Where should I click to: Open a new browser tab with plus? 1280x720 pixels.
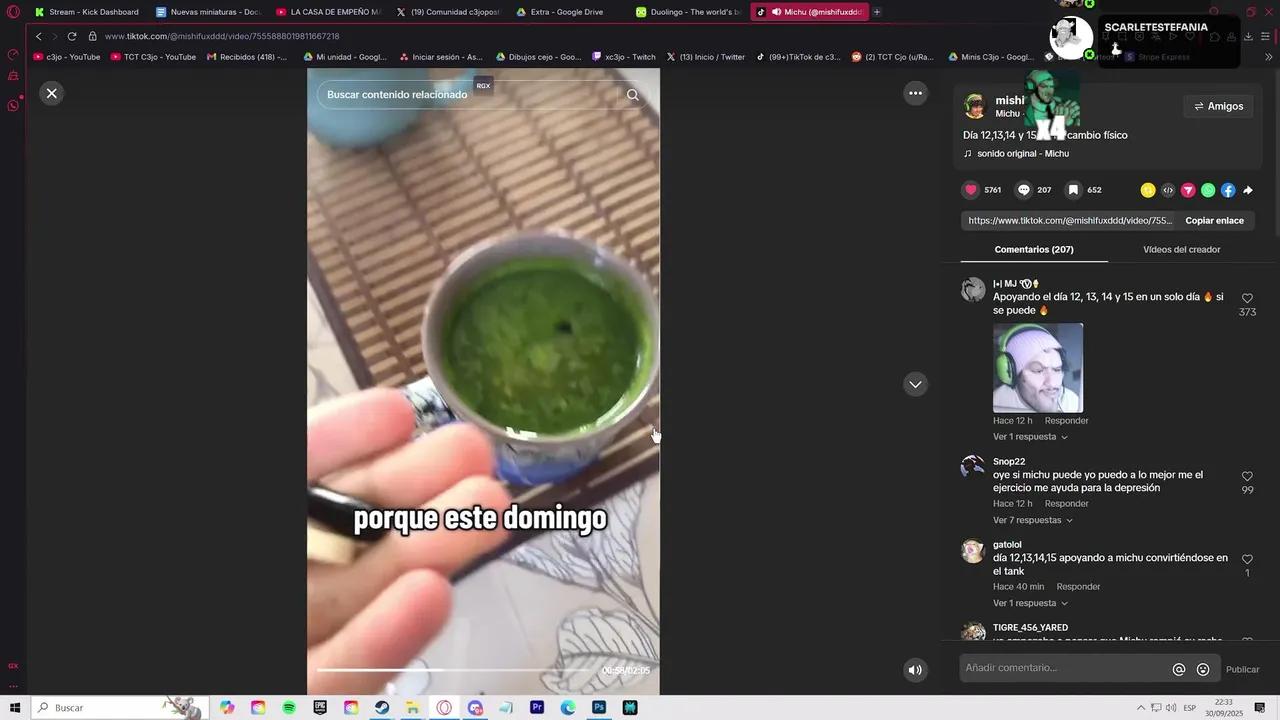coord(877,12)
